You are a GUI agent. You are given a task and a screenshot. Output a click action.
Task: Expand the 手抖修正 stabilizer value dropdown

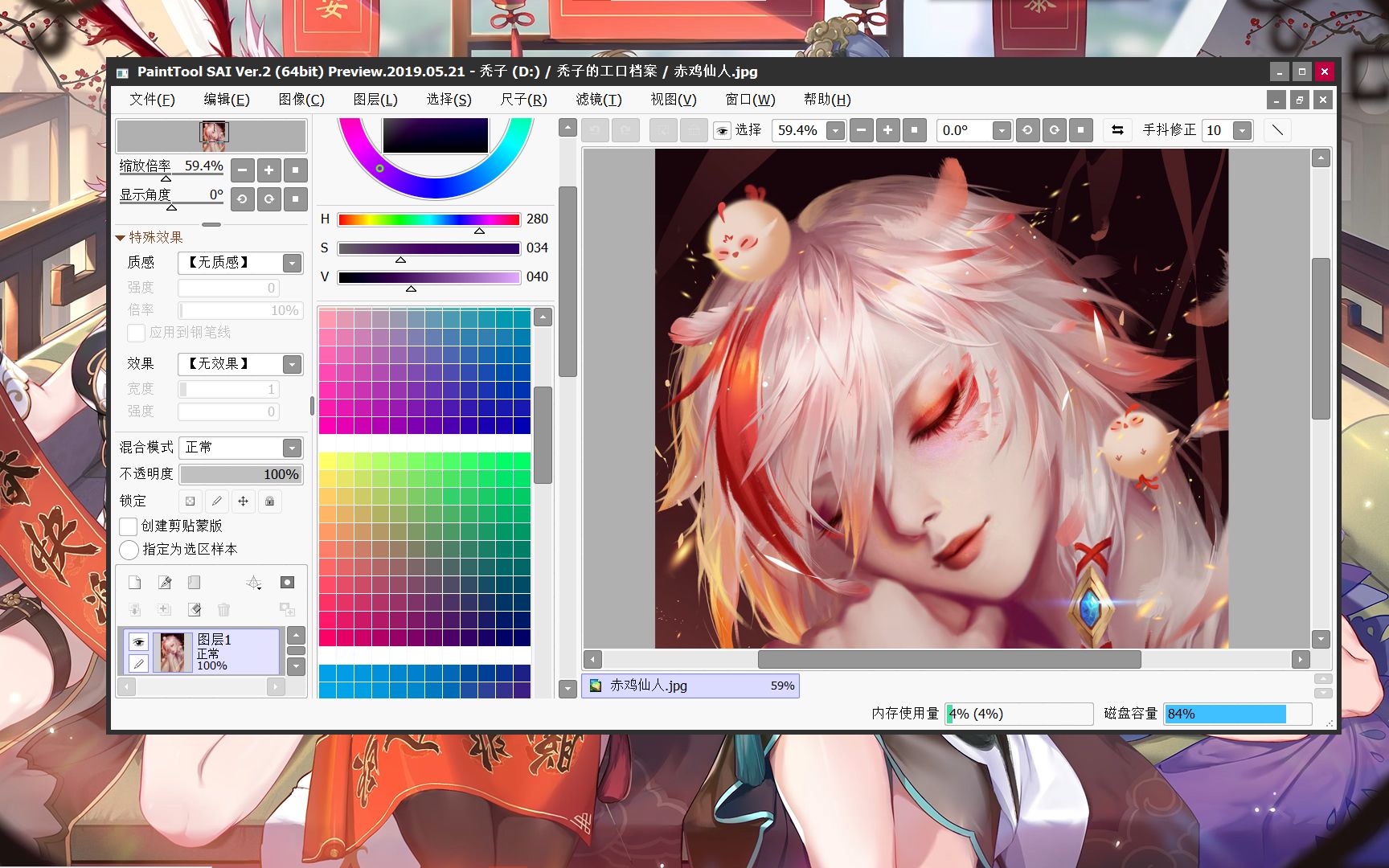click(x=1242, y=130)
